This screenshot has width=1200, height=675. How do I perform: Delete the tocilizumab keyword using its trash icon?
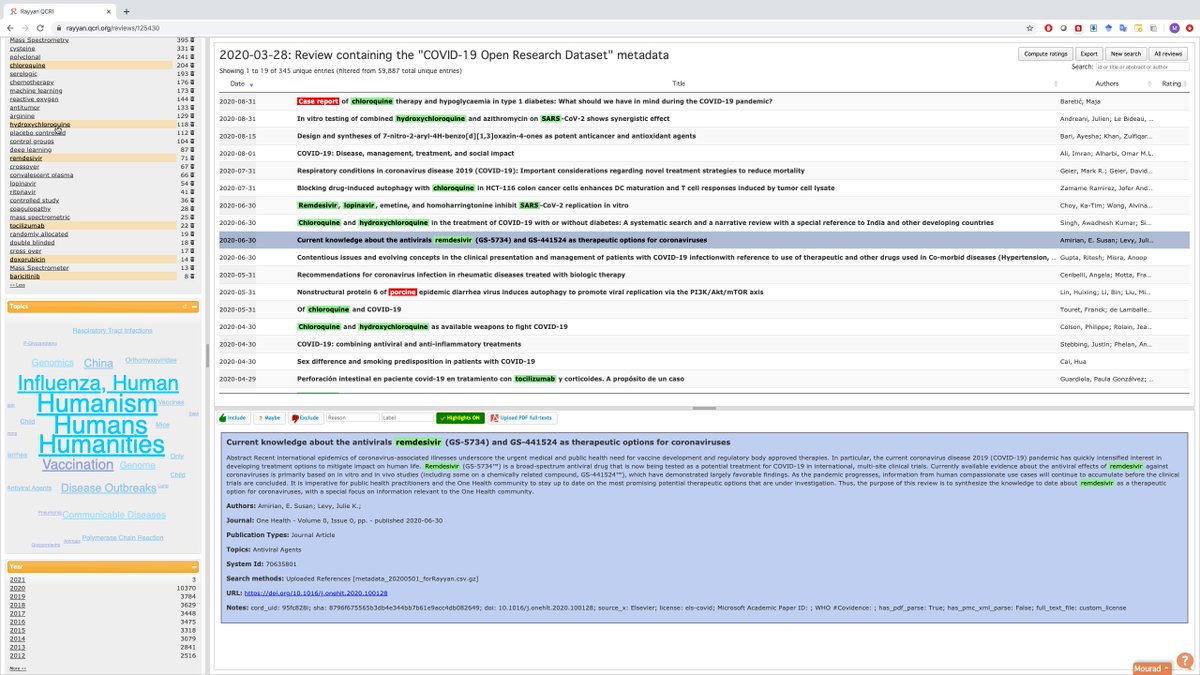(x=192, y=226)
